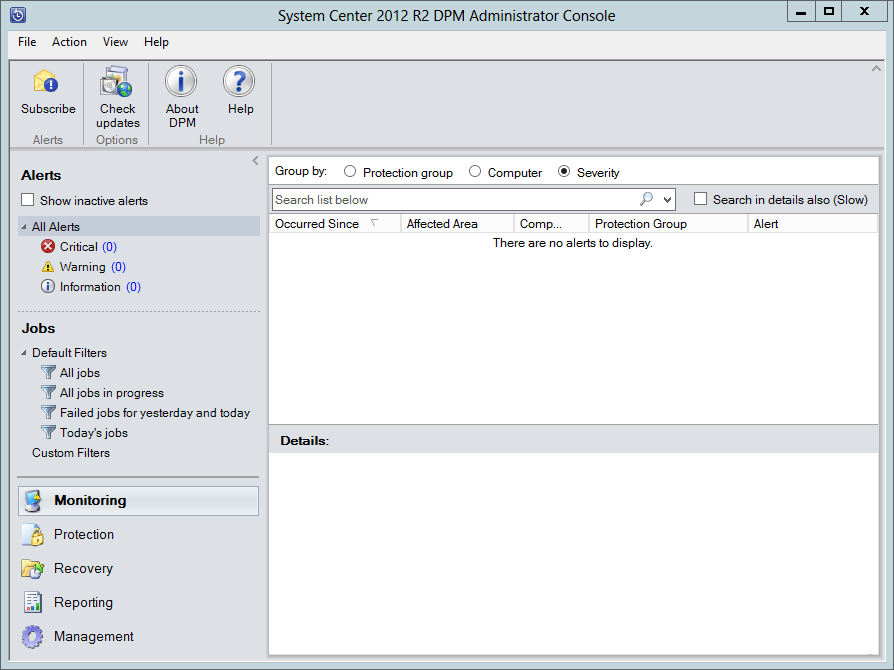894x670 pixels.
Task: Select Failed jobs for yesterday and today
Action: [x=155, y=412]
